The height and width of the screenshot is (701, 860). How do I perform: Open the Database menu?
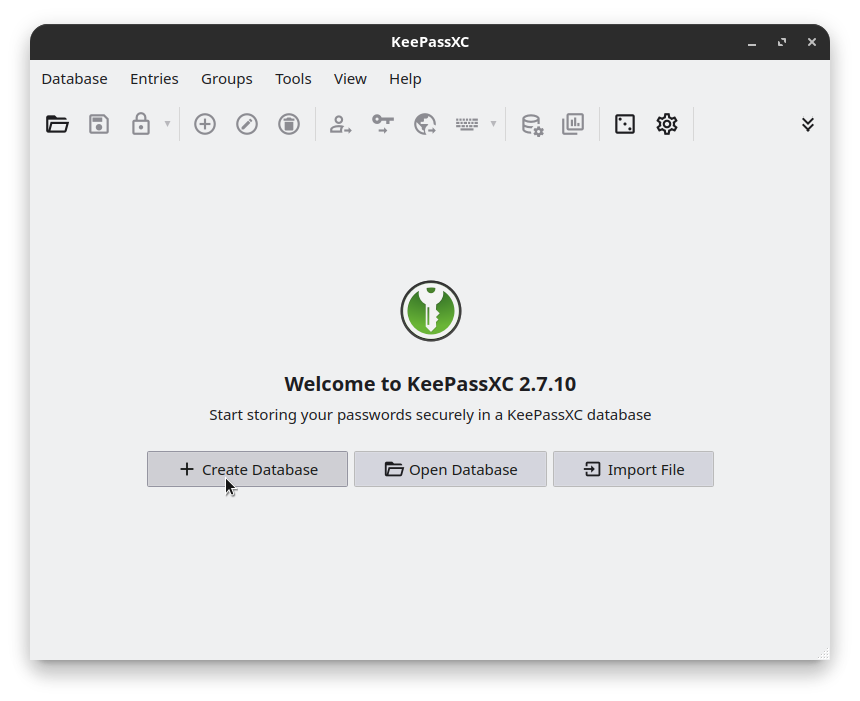click(75, 79)
